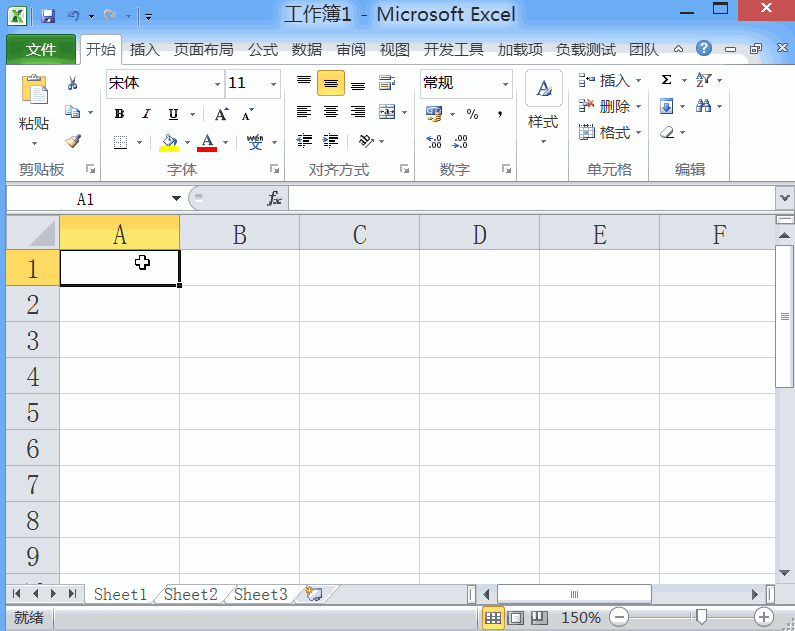Click the AutoSum sigma icon
Screen dimensions: 795x631
tap(666, 80)
